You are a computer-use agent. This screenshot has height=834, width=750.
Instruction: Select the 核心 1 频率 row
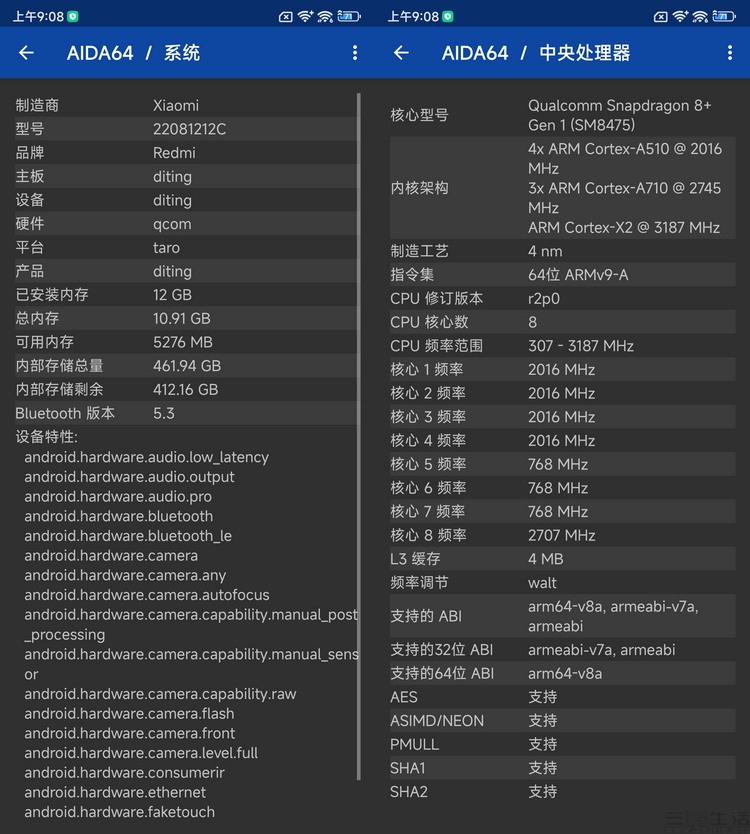tap(563, 369)
